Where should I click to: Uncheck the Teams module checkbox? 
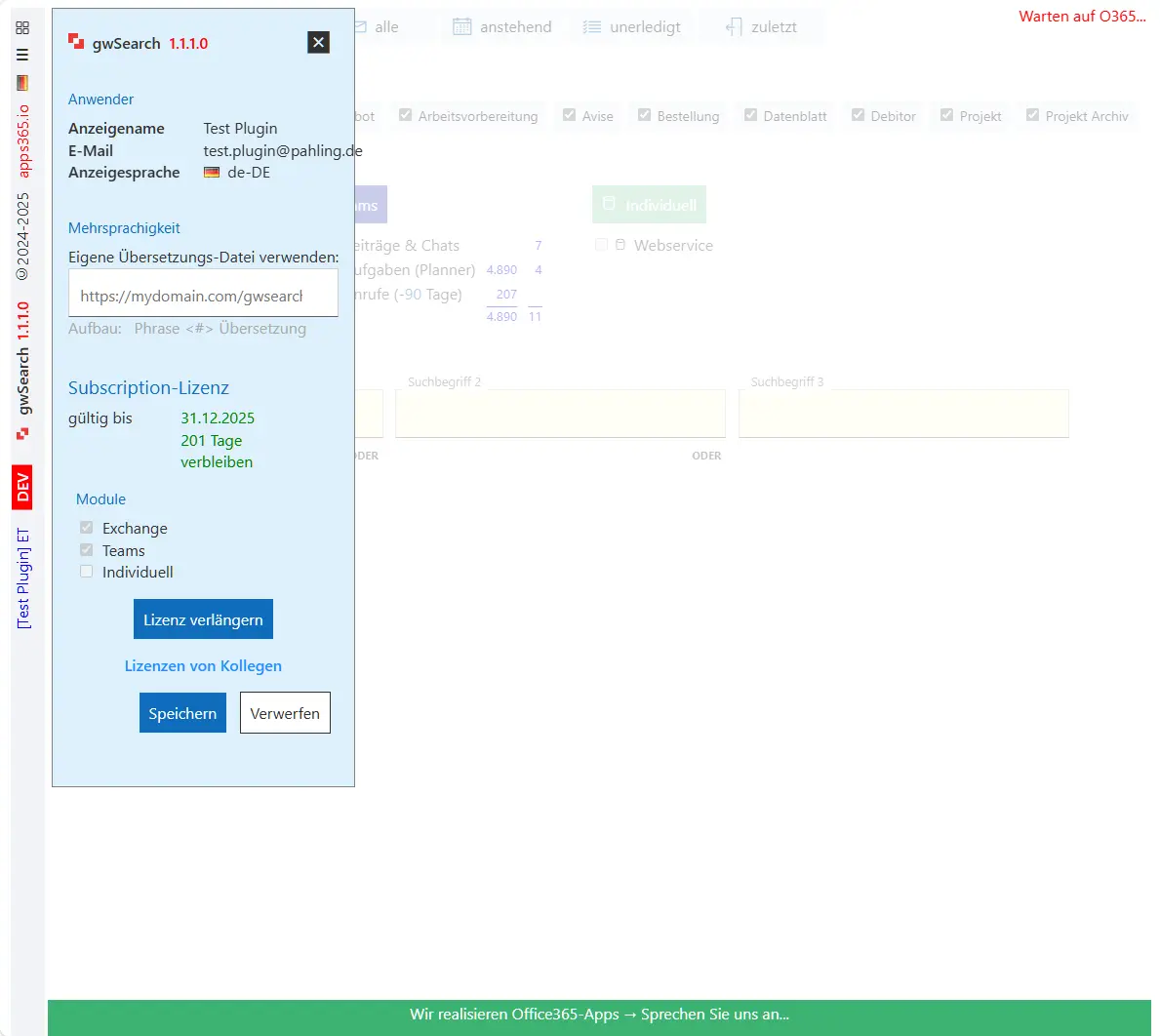(x=86, y=550)
